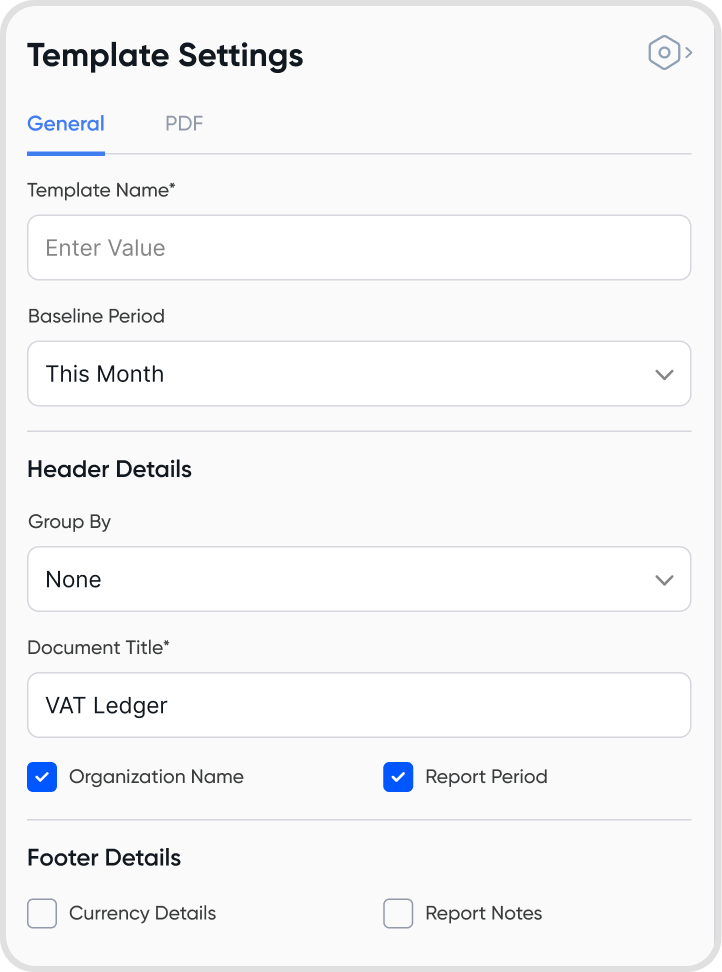The width and height of the screenshot is (722, 972).
Task: Focus the Template Name input field
Action: 359,248
